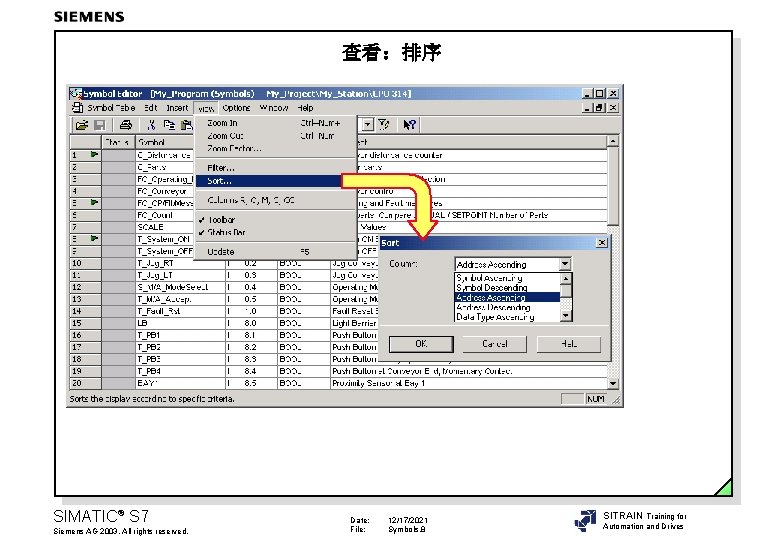Open the Options menu
780x540 pixels.
coord(236,108)
